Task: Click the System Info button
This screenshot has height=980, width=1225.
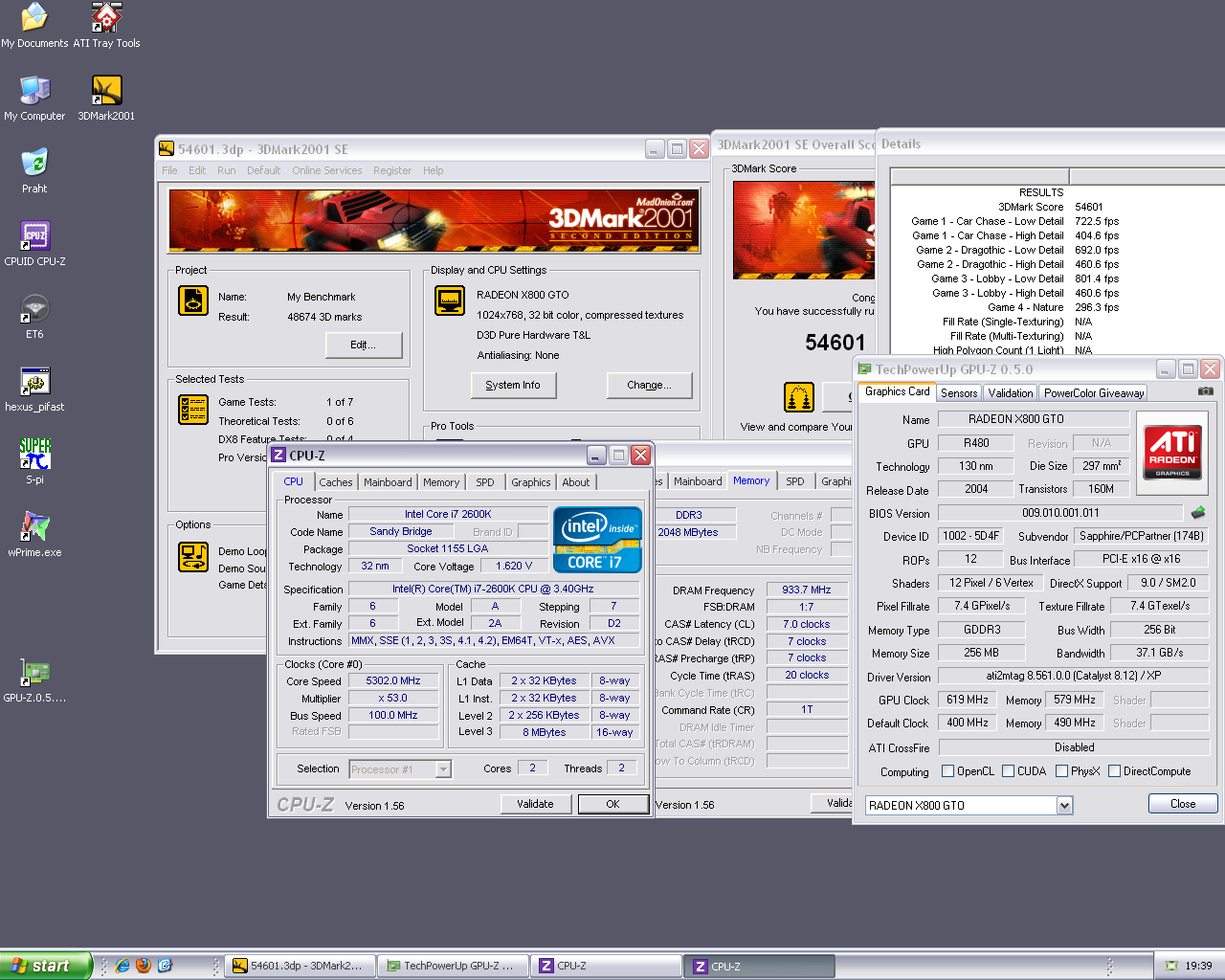Action: (513, 385)
